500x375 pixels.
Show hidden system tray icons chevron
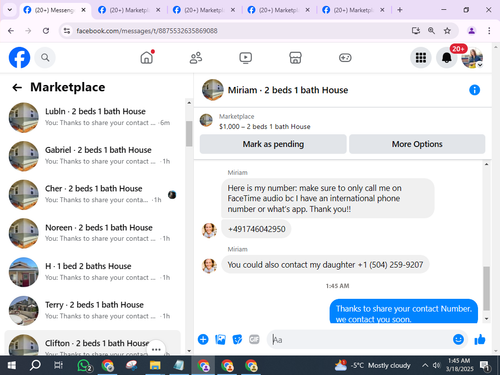tap(425, 365)
